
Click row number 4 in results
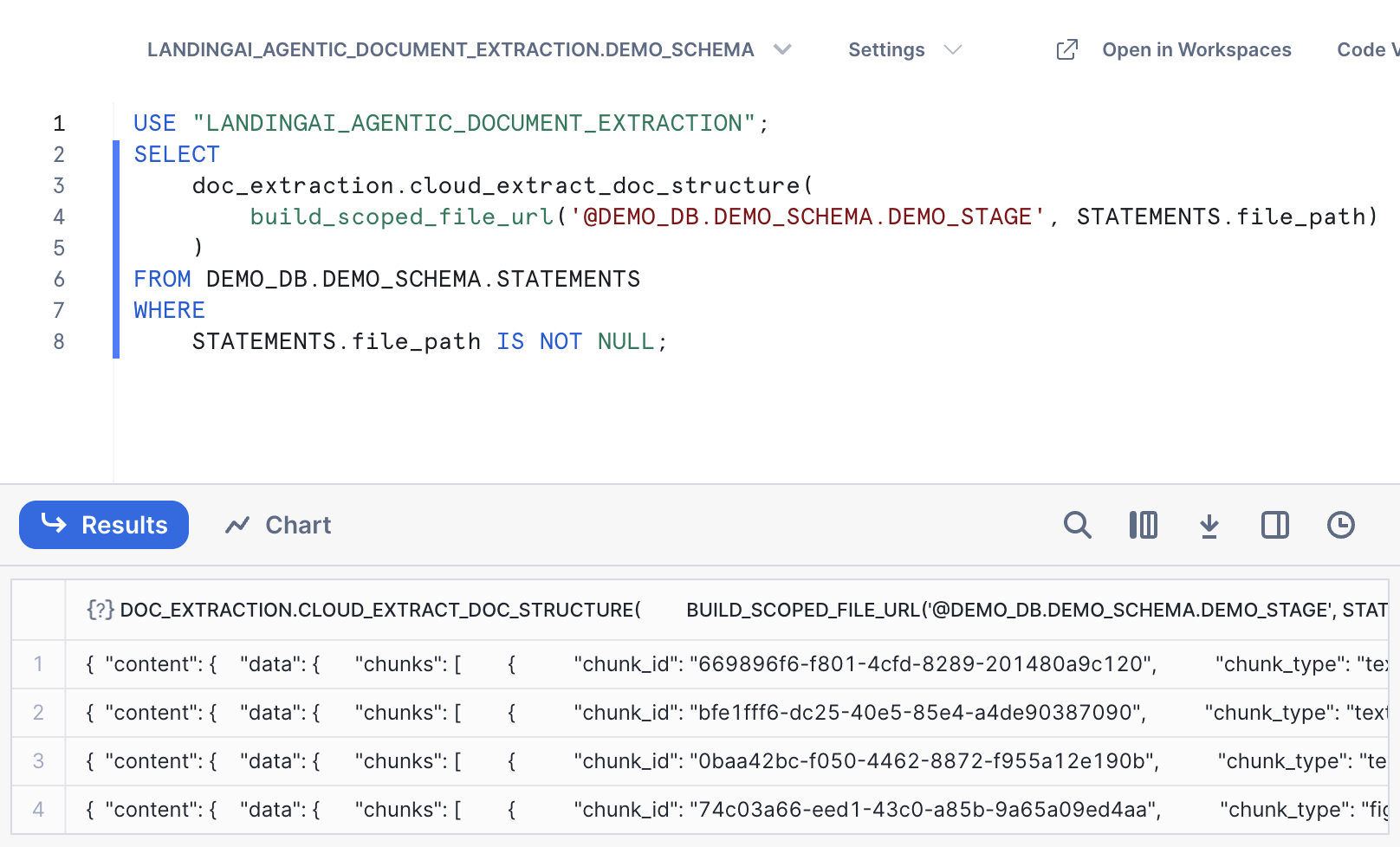38,810
